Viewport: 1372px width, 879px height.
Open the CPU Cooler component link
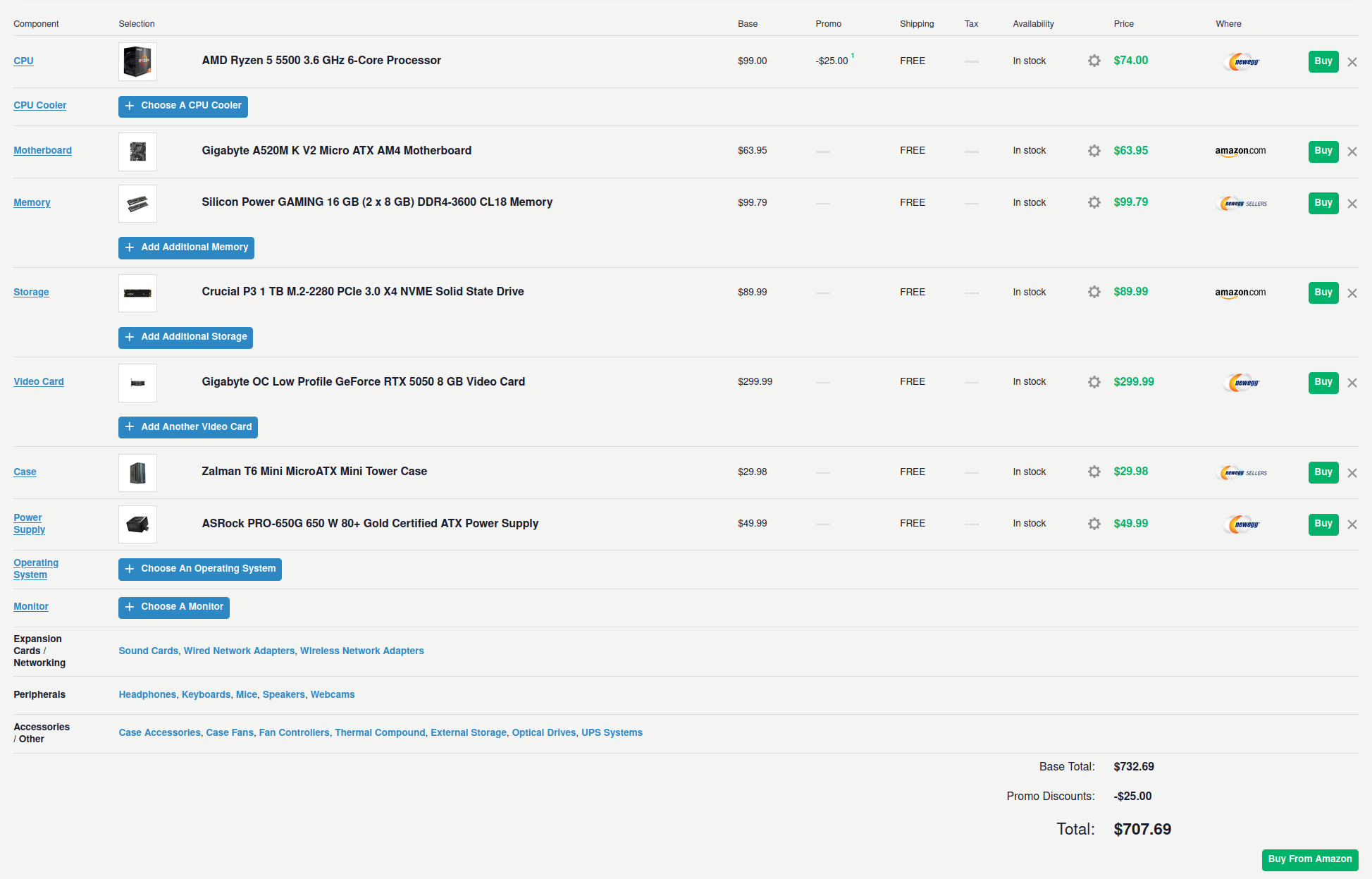[x=40, y=105]
